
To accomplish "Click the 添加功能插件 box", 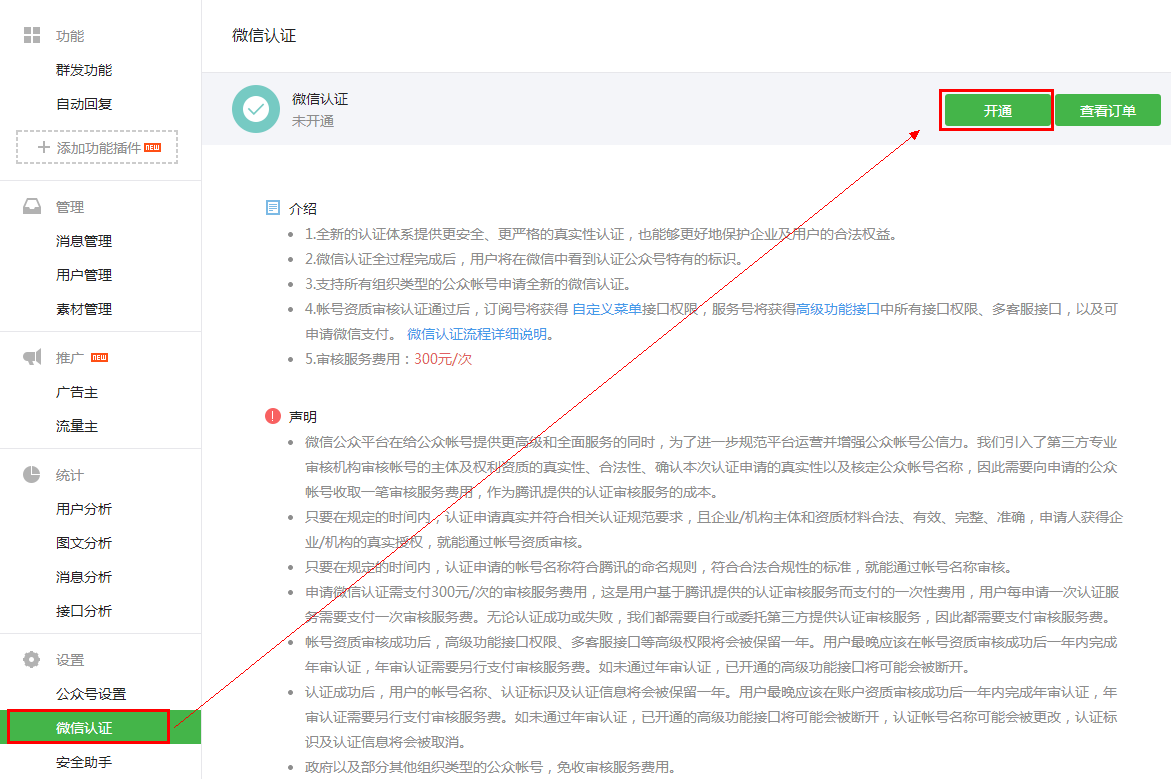I will [x=97, y=147].
